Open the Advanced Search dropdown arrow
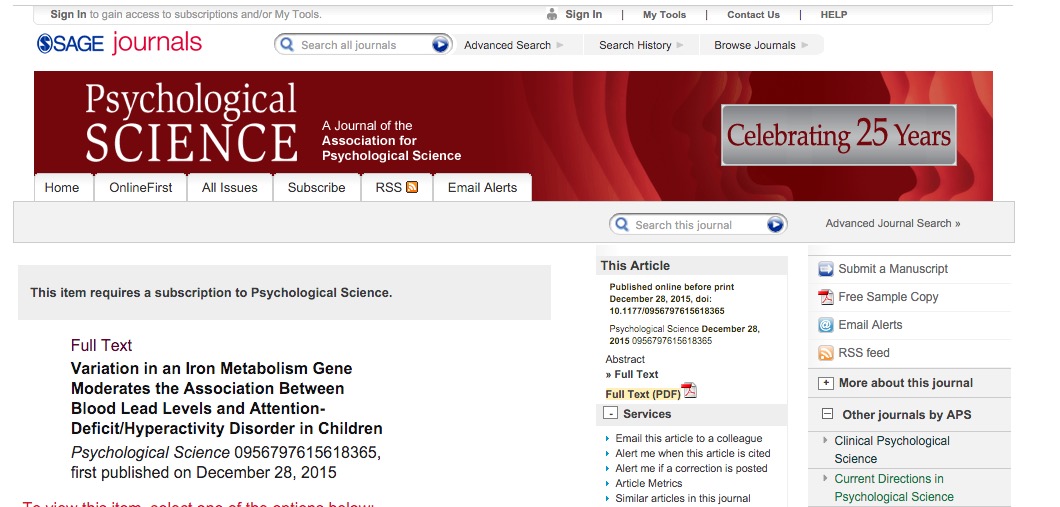 (560, 45)
